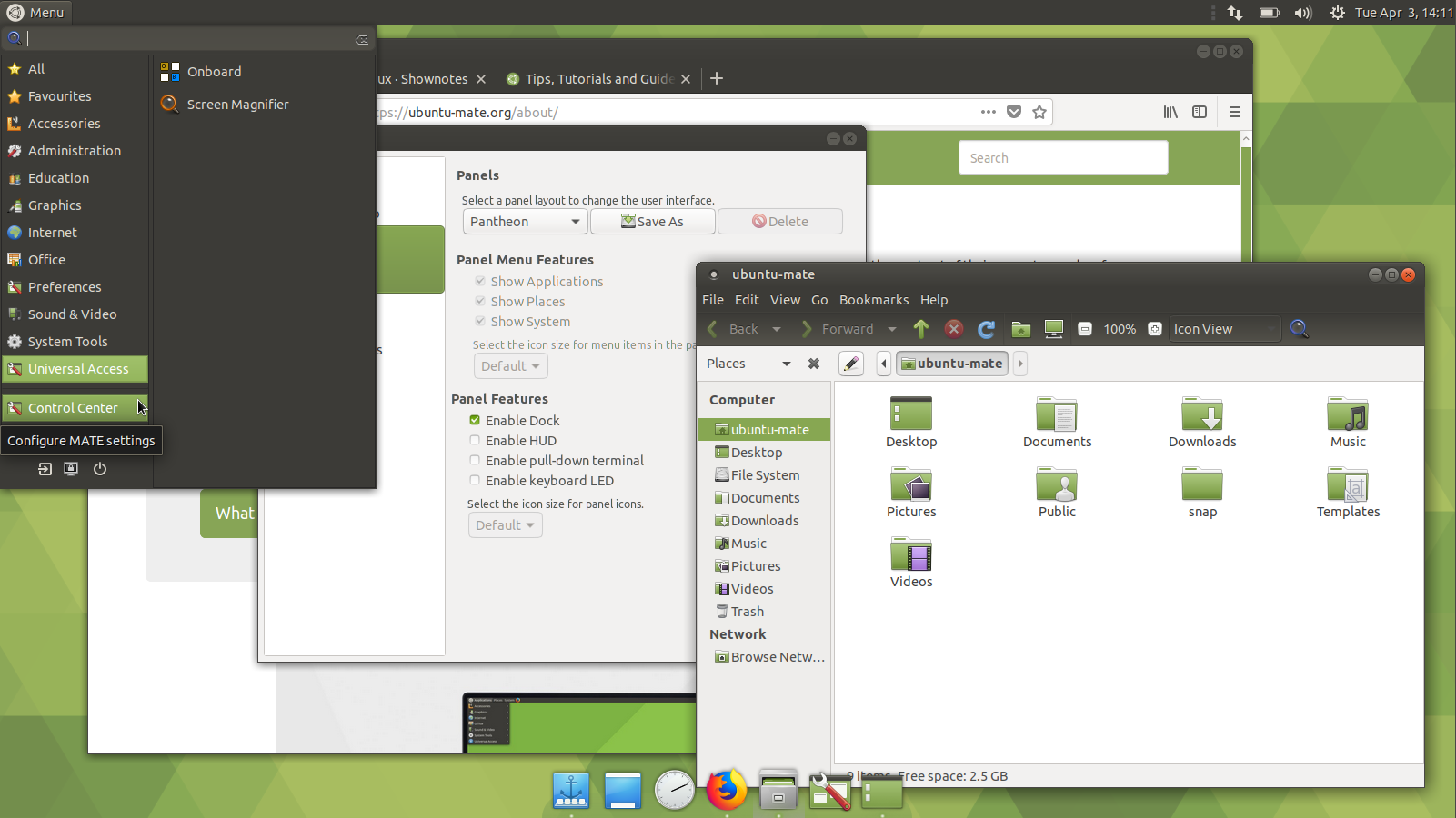This screenshot has height=818, width=1456.
Task: Click the Firefox URL address bar
Action: pyautogui.click(x=673, y=113)
